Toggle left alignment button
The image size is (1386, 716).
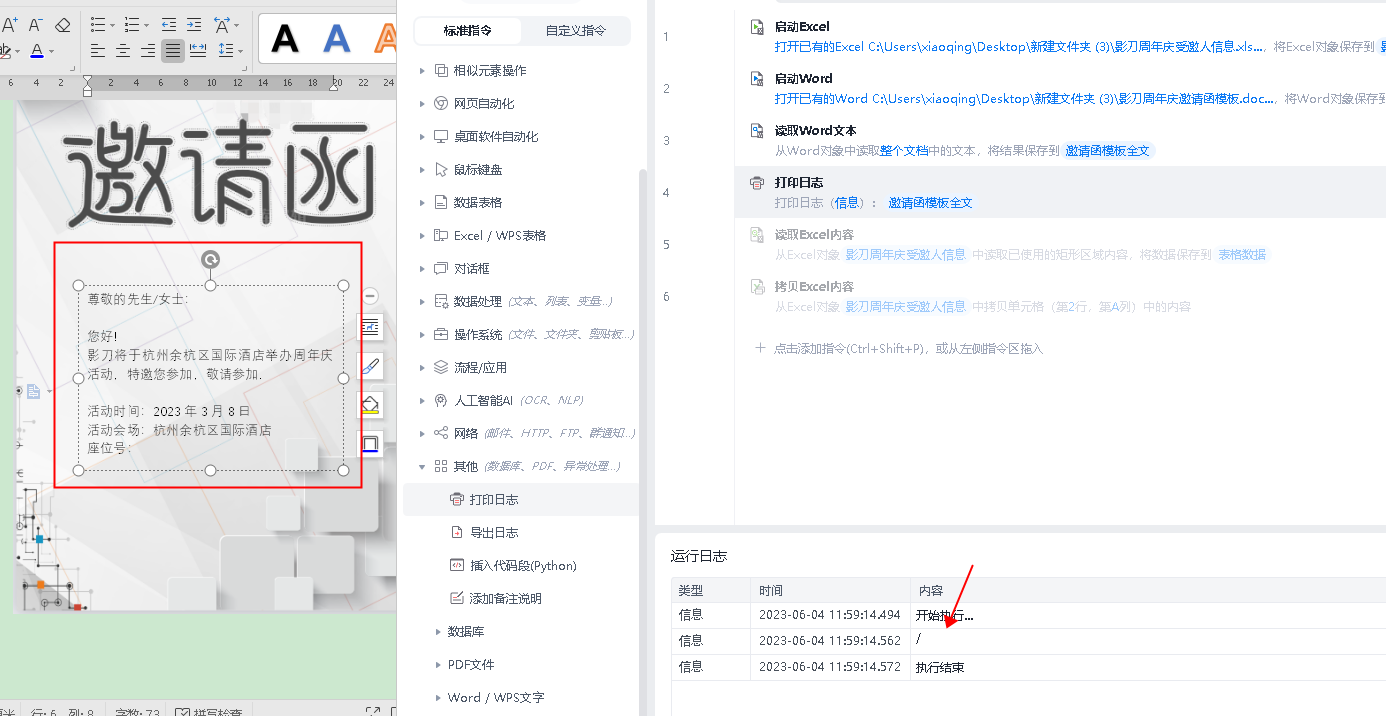tap(98, 50)
